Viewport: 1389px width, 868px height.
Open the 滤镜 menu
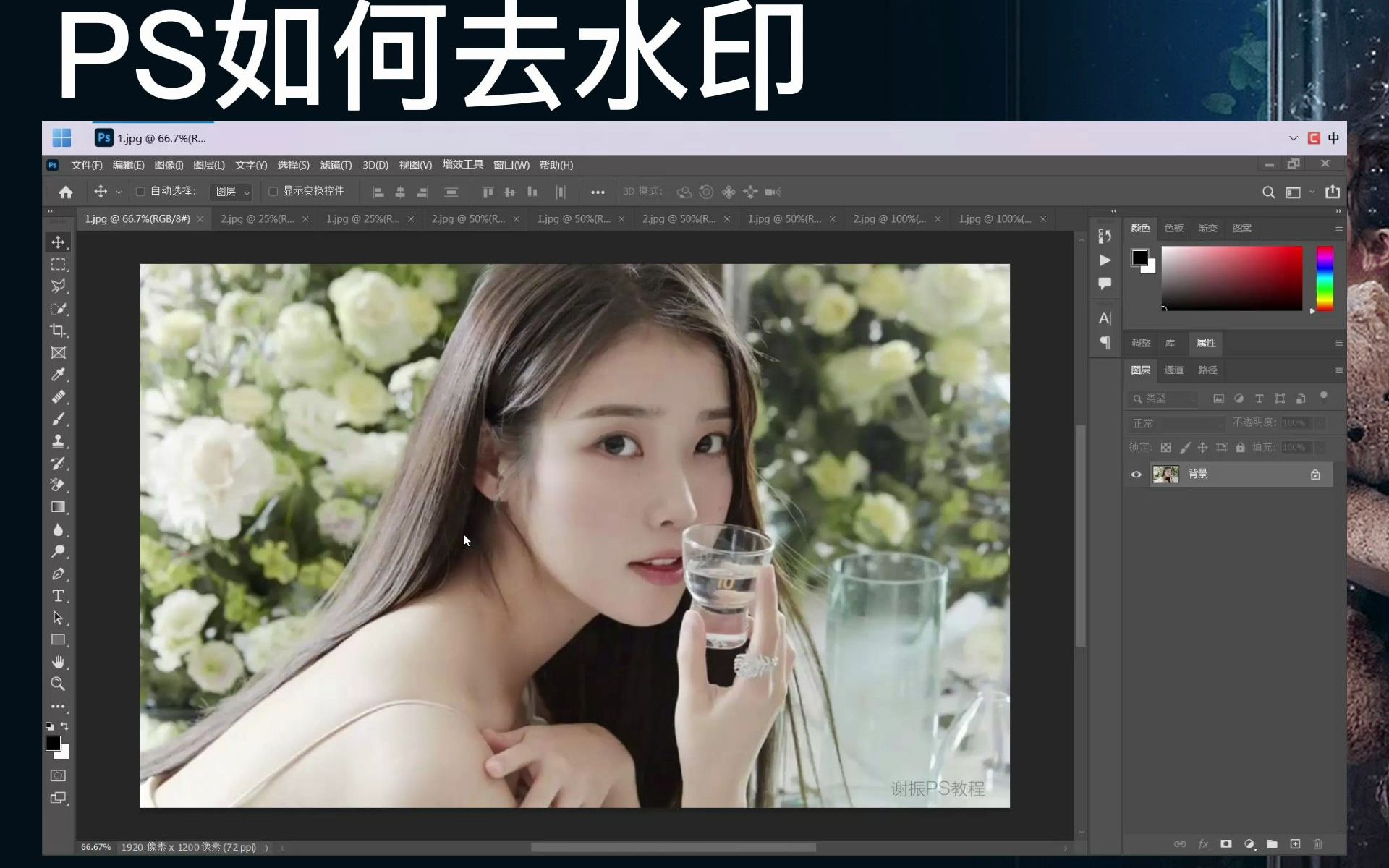(x=336, y=165)
